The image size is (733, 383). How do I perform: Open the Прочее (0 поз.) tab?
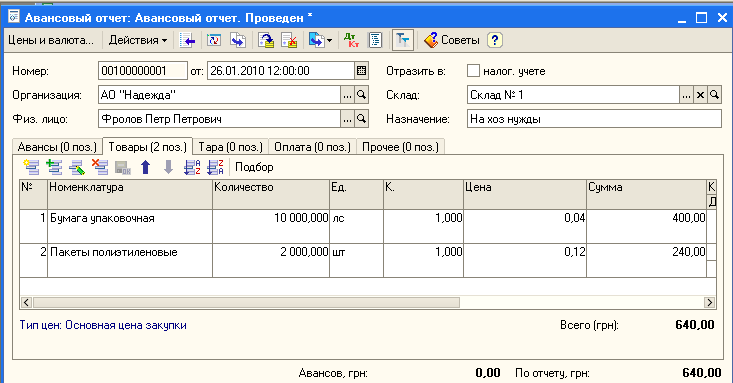[401, 147]
